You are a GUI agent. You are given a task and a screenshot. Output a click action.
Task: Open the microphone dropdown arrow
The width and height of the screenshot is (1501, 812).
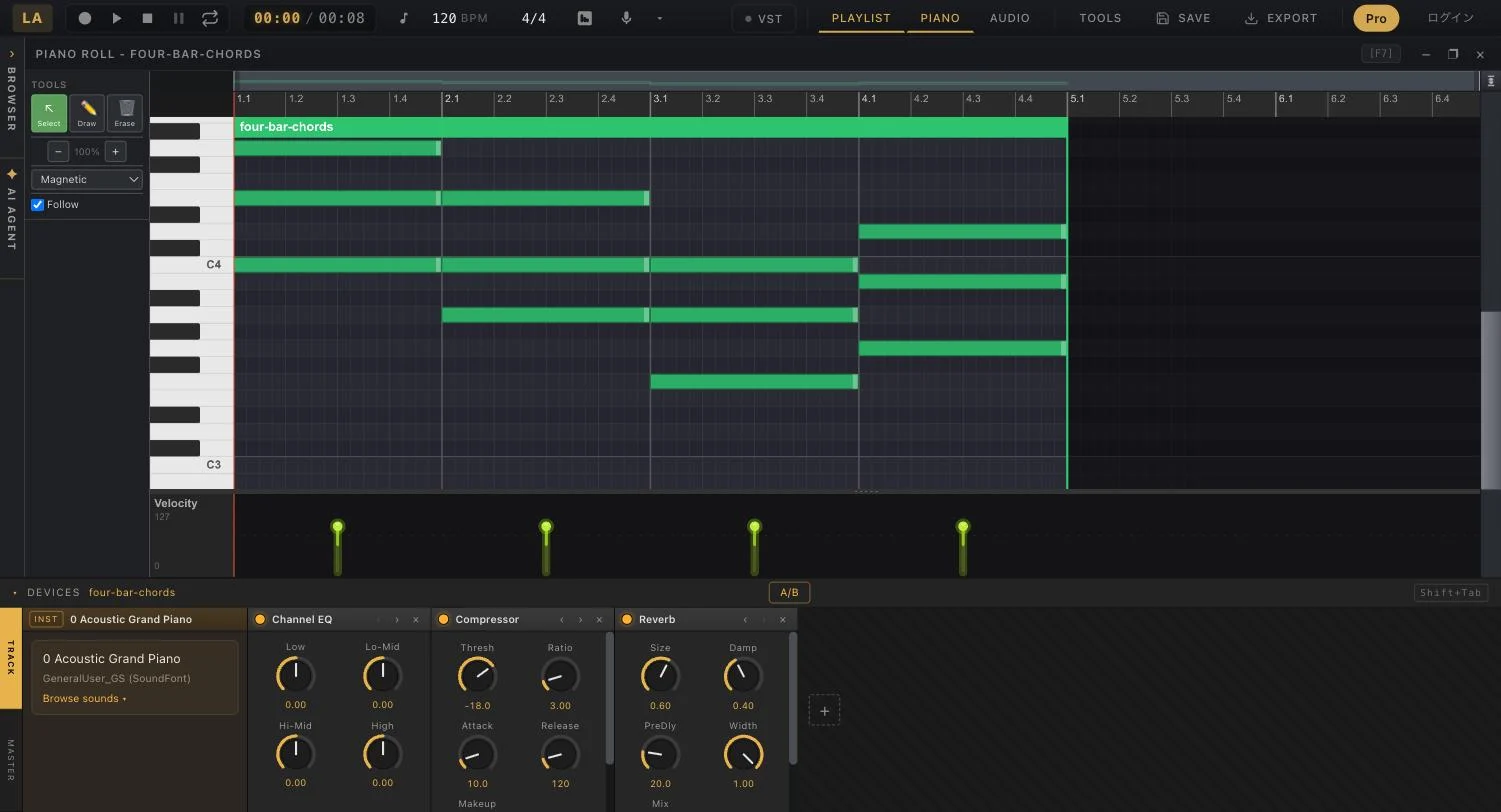[659, 18]
